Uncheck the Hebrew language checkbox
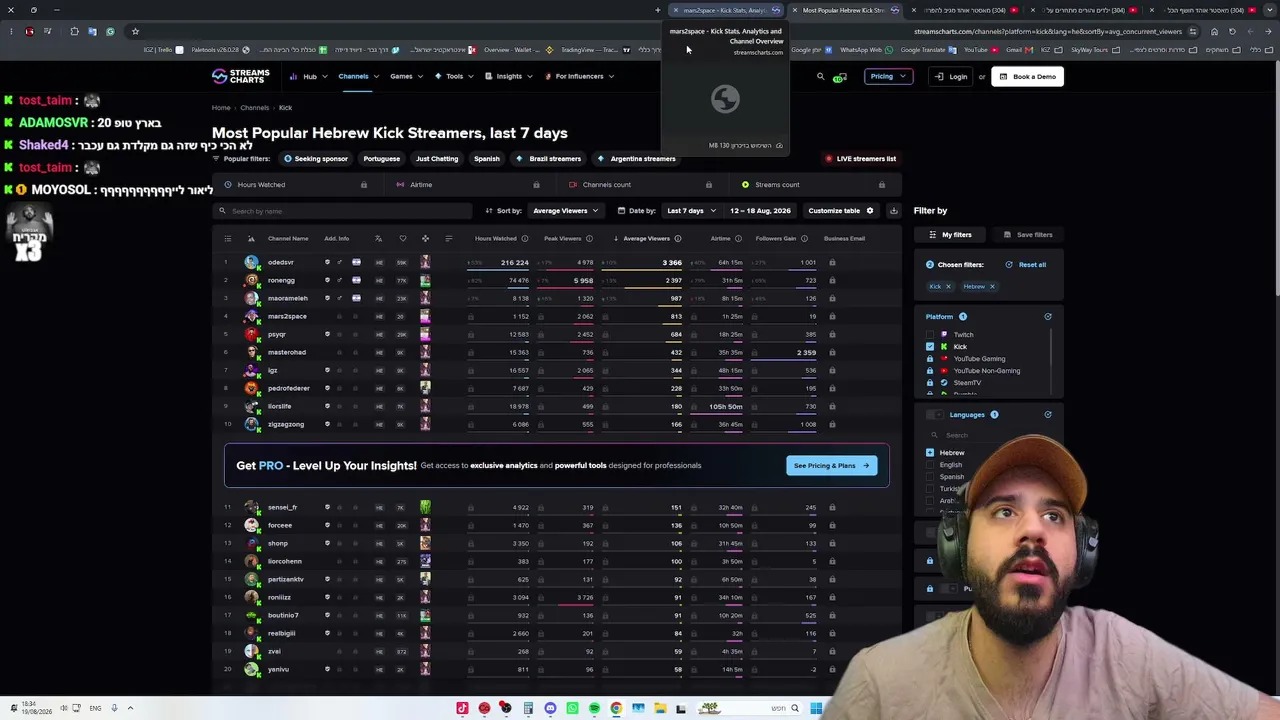 pyautogui.click(x=930, y=453)
